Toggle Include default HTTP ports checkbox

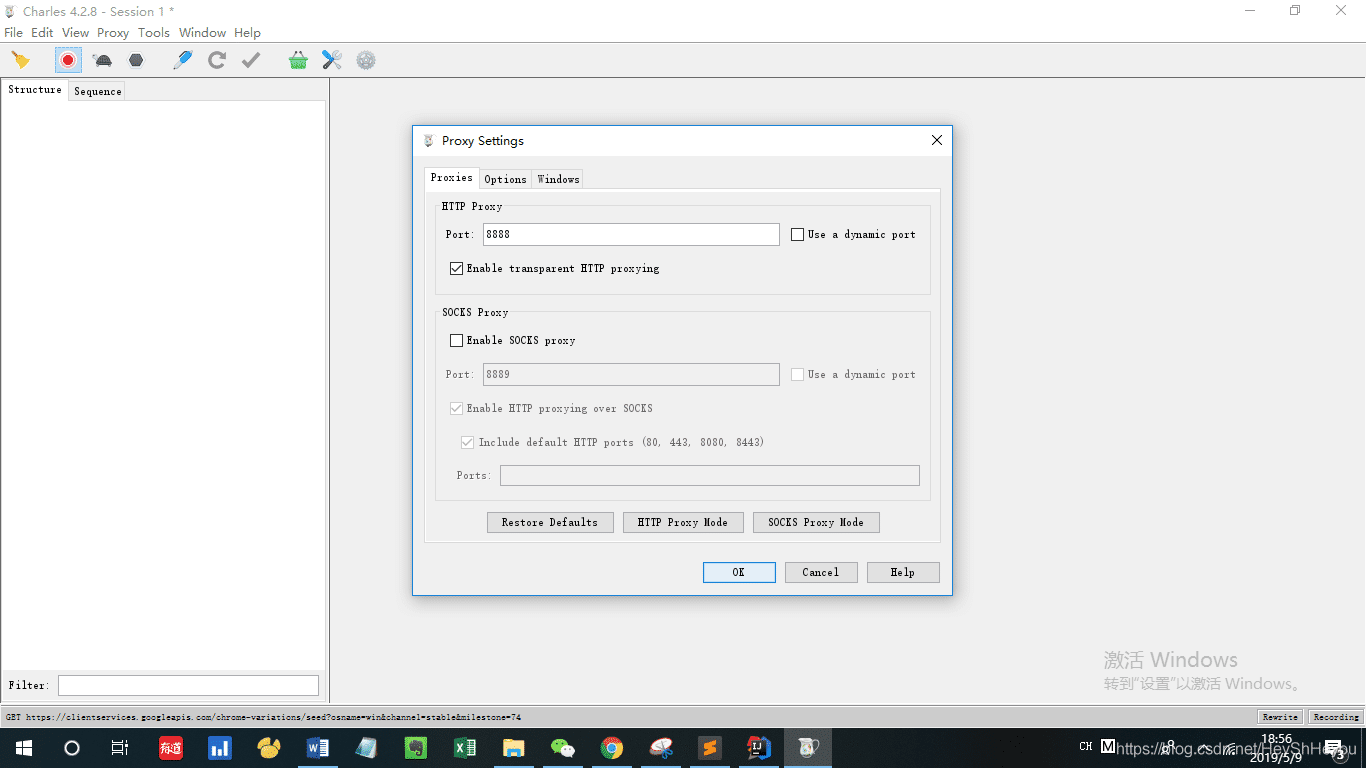(467, 443)
